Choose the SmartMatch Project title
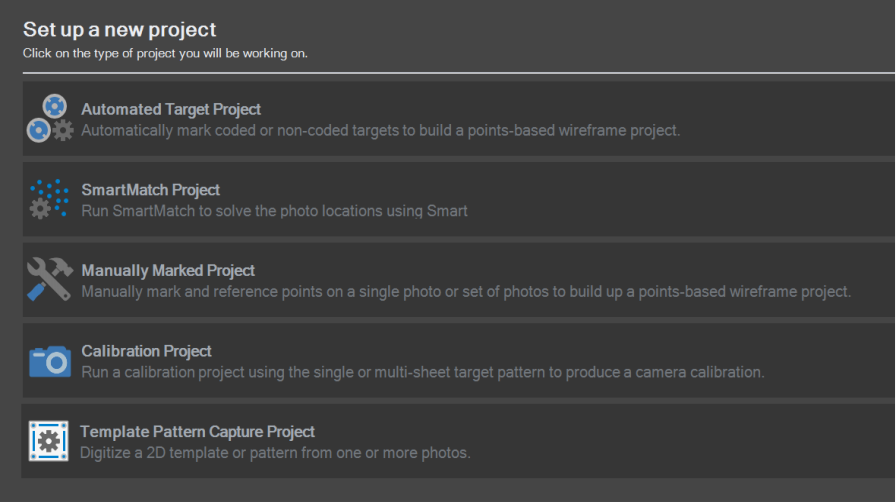This screenshot has width=896, height=503. (150, 190)
